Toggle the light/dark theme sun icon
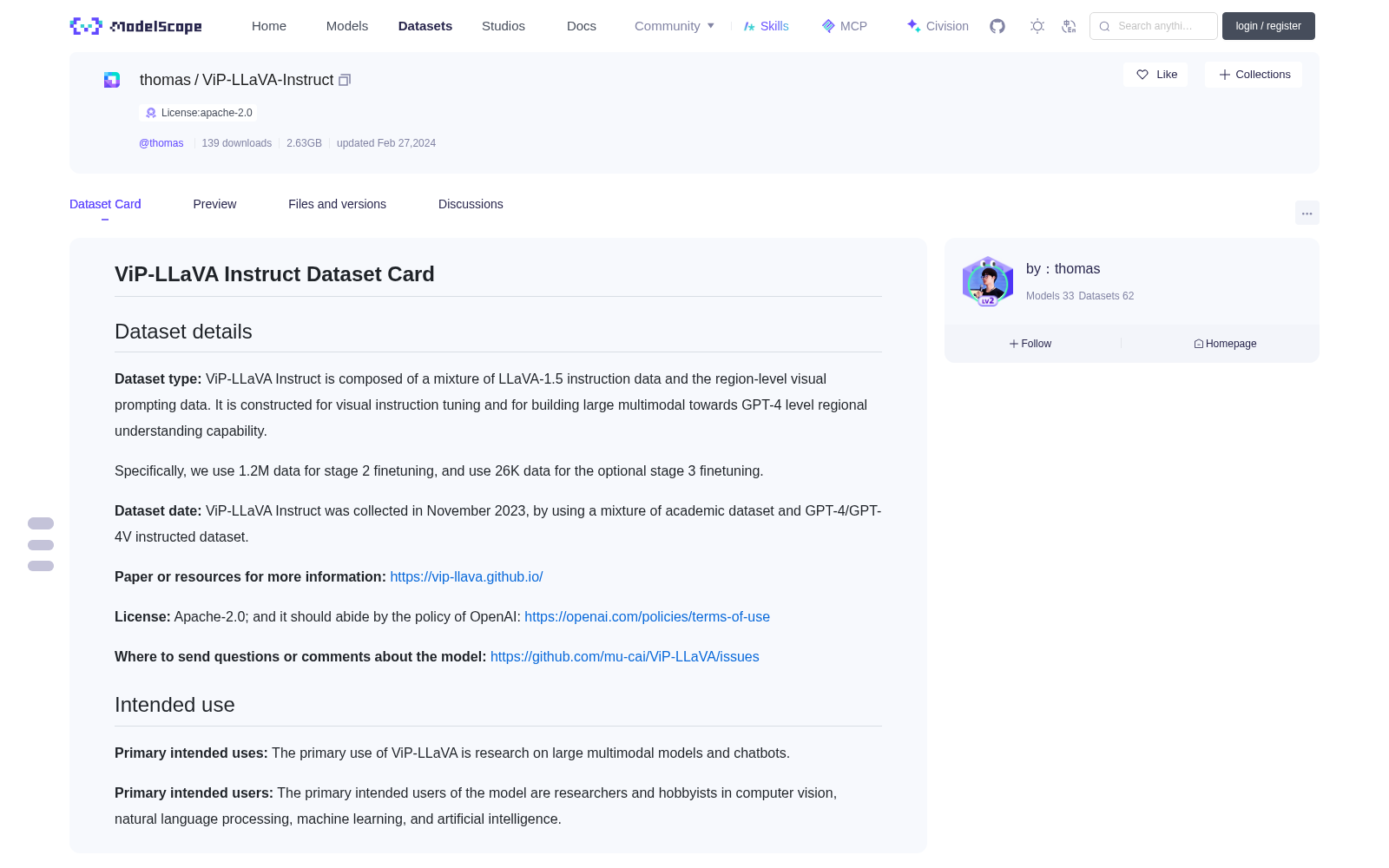Image resolution: width=1389 pixels, height=868 pixels. 1037,26
